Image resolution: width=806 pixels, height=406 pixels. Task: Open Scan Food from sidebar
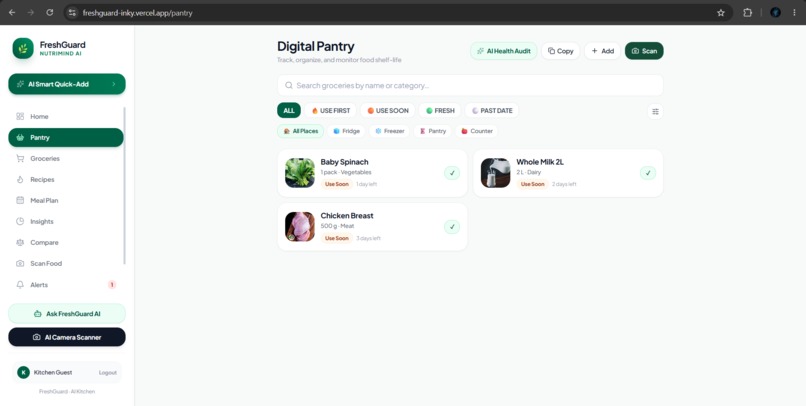pos(66,264)
